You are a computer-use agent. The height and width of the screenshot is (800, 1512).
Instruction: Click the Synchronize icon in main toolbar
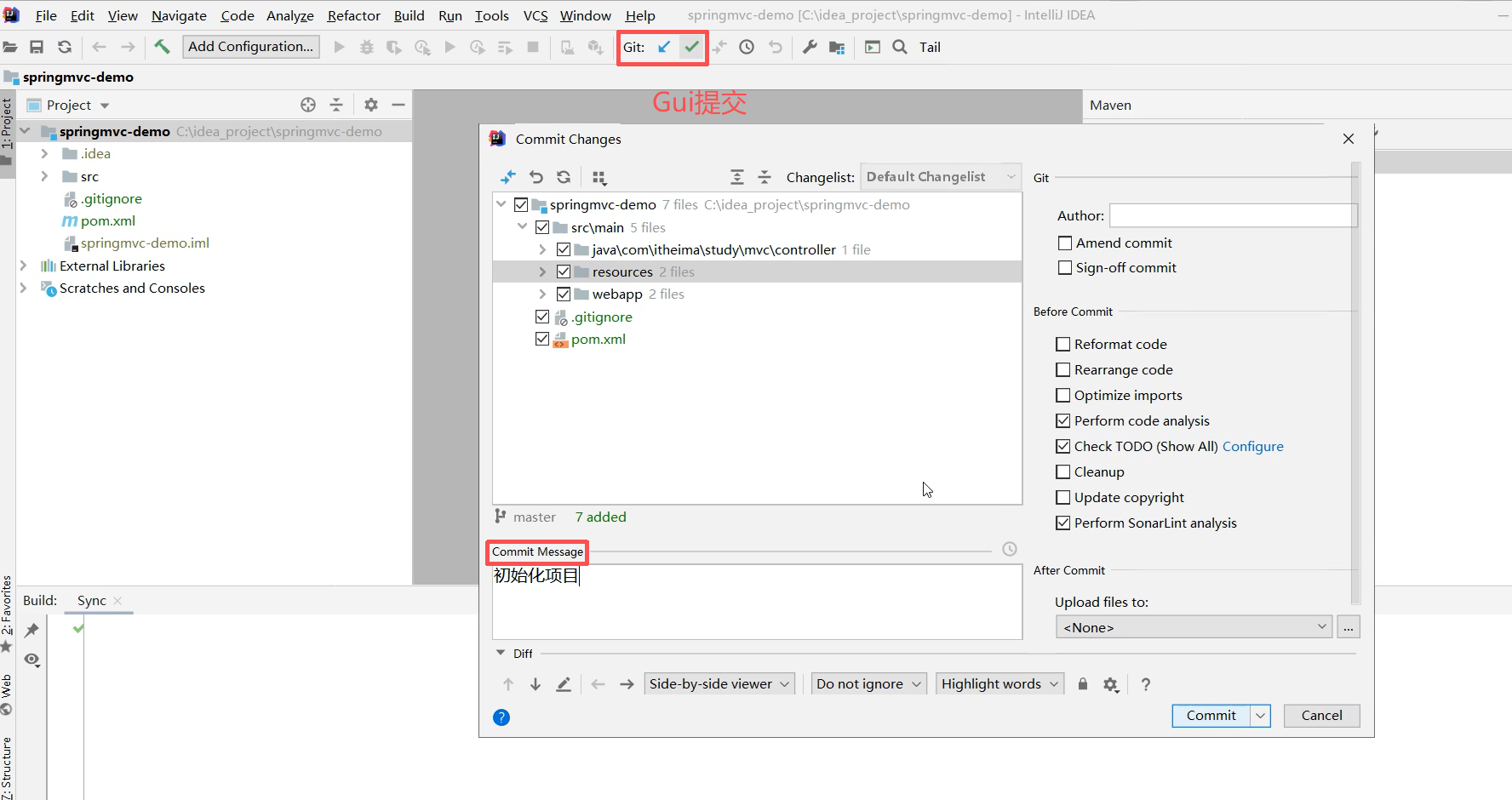pos(65,47)
